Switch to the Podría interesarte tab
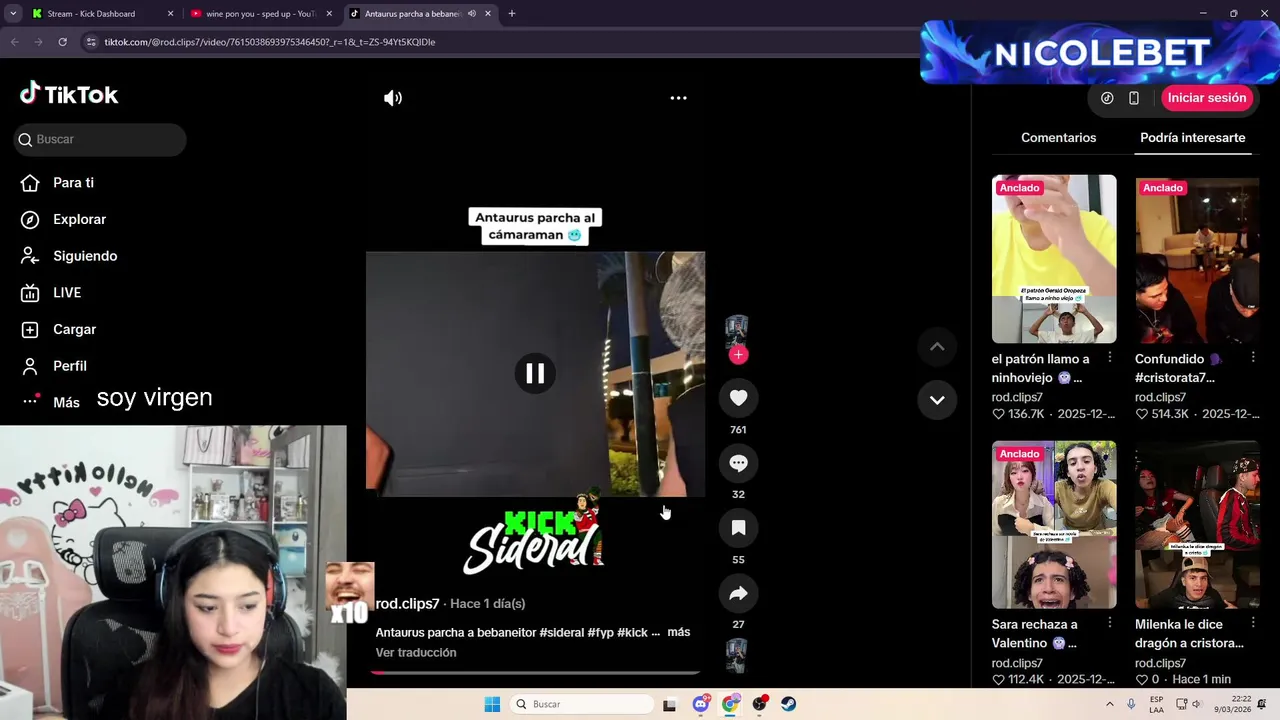 [1192, 138]
